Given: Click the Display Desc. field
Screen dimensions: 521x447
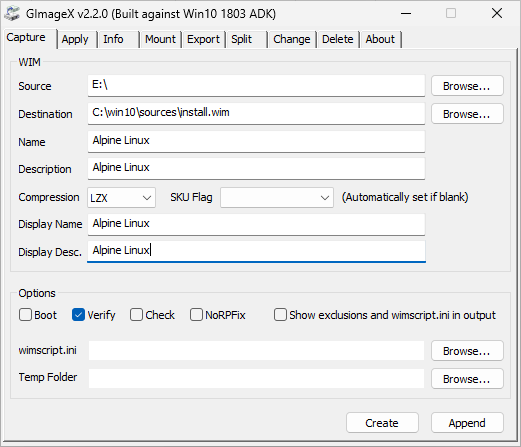Looking at the screenshot, I should (x=256, y=252).
